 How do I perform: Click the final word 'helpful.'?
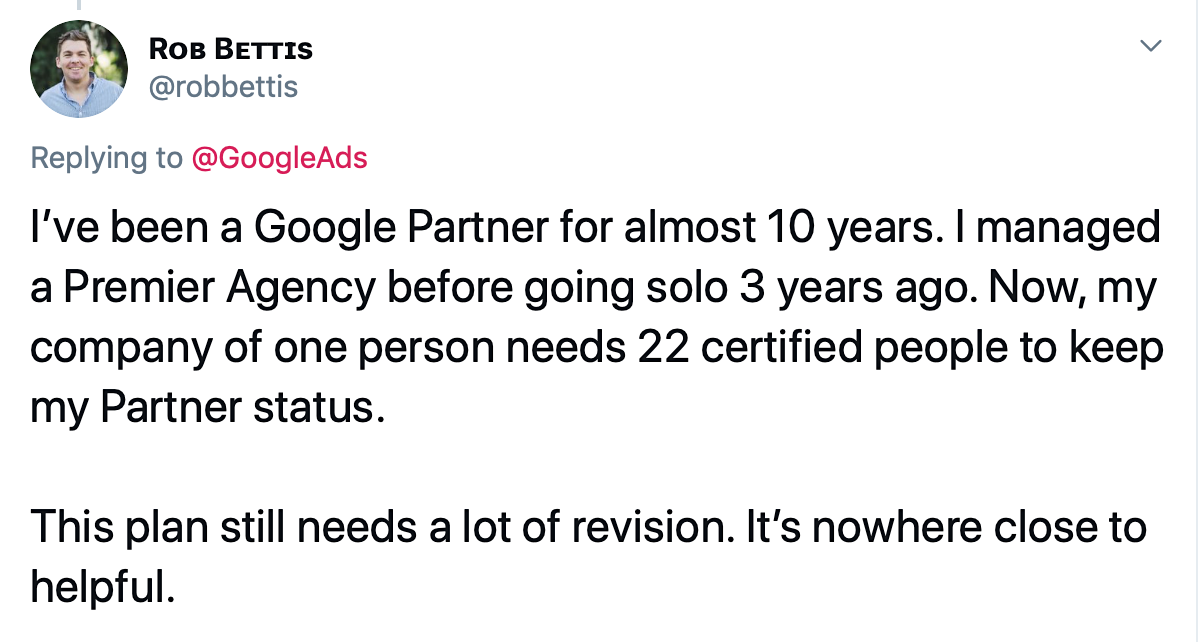tap(103, 588)
